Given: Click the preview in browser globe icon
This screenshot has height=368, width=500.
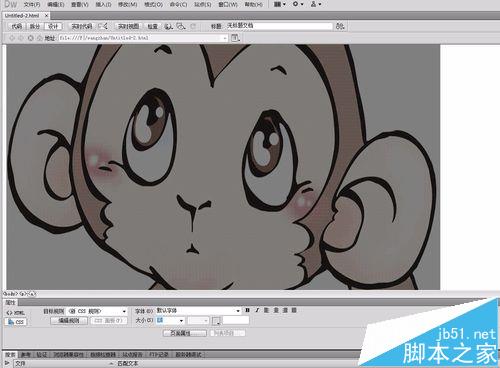Looking at the screenshot, I should click(x=169, y=26).
